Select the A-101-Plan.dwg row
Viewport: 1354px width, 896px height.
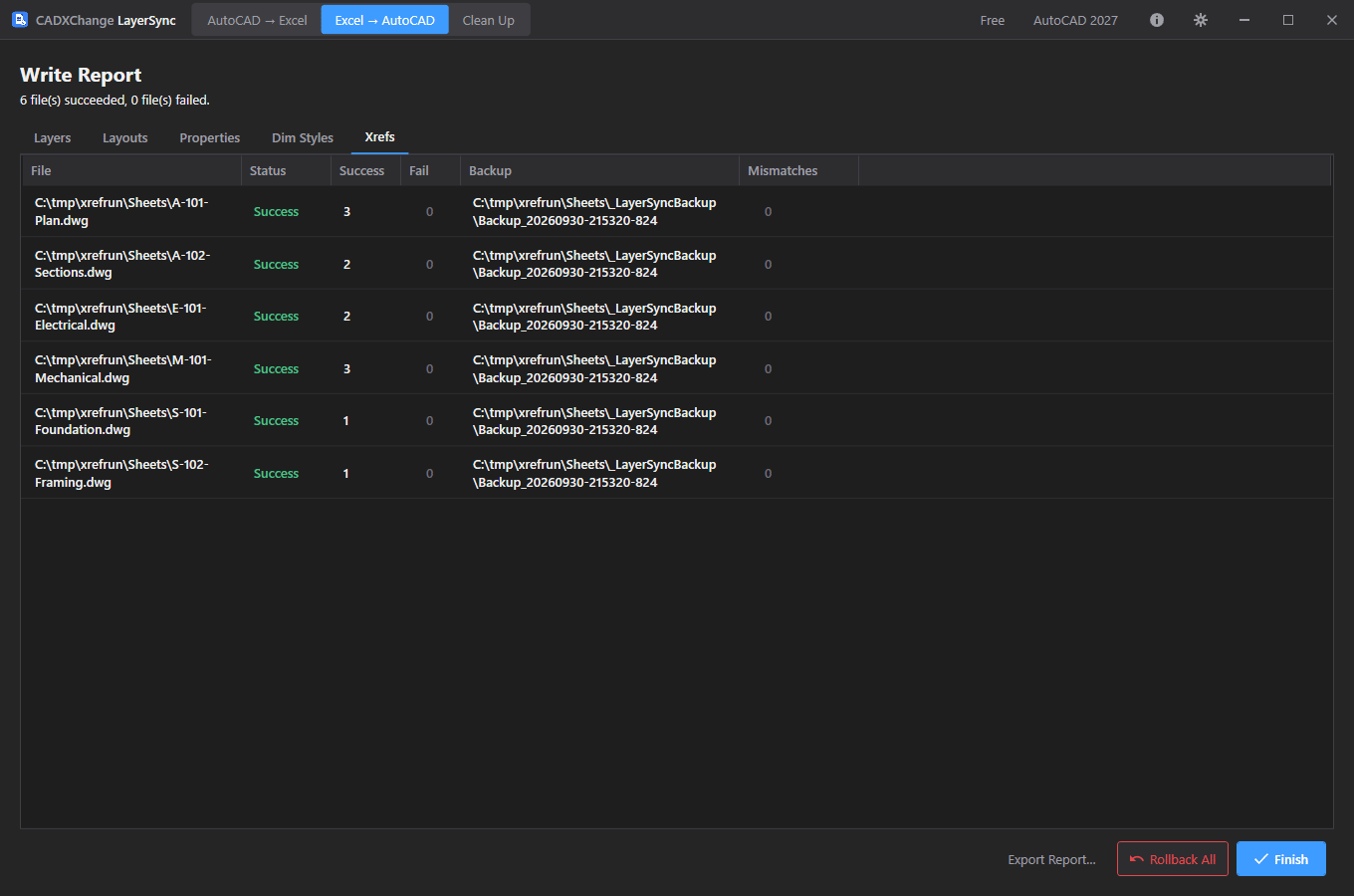(x=677, y=211)
